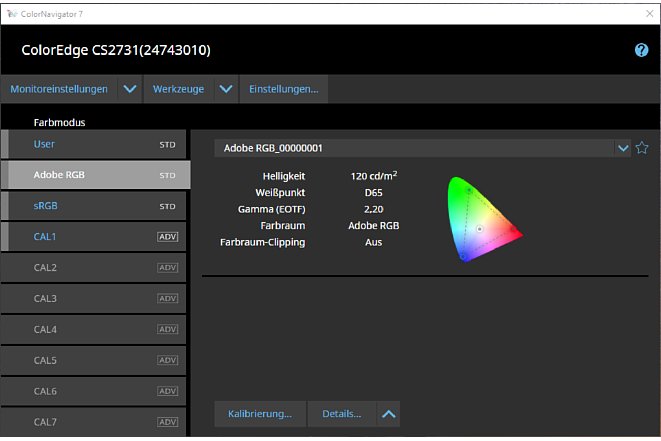Select the CAL5 color mode

94,360
